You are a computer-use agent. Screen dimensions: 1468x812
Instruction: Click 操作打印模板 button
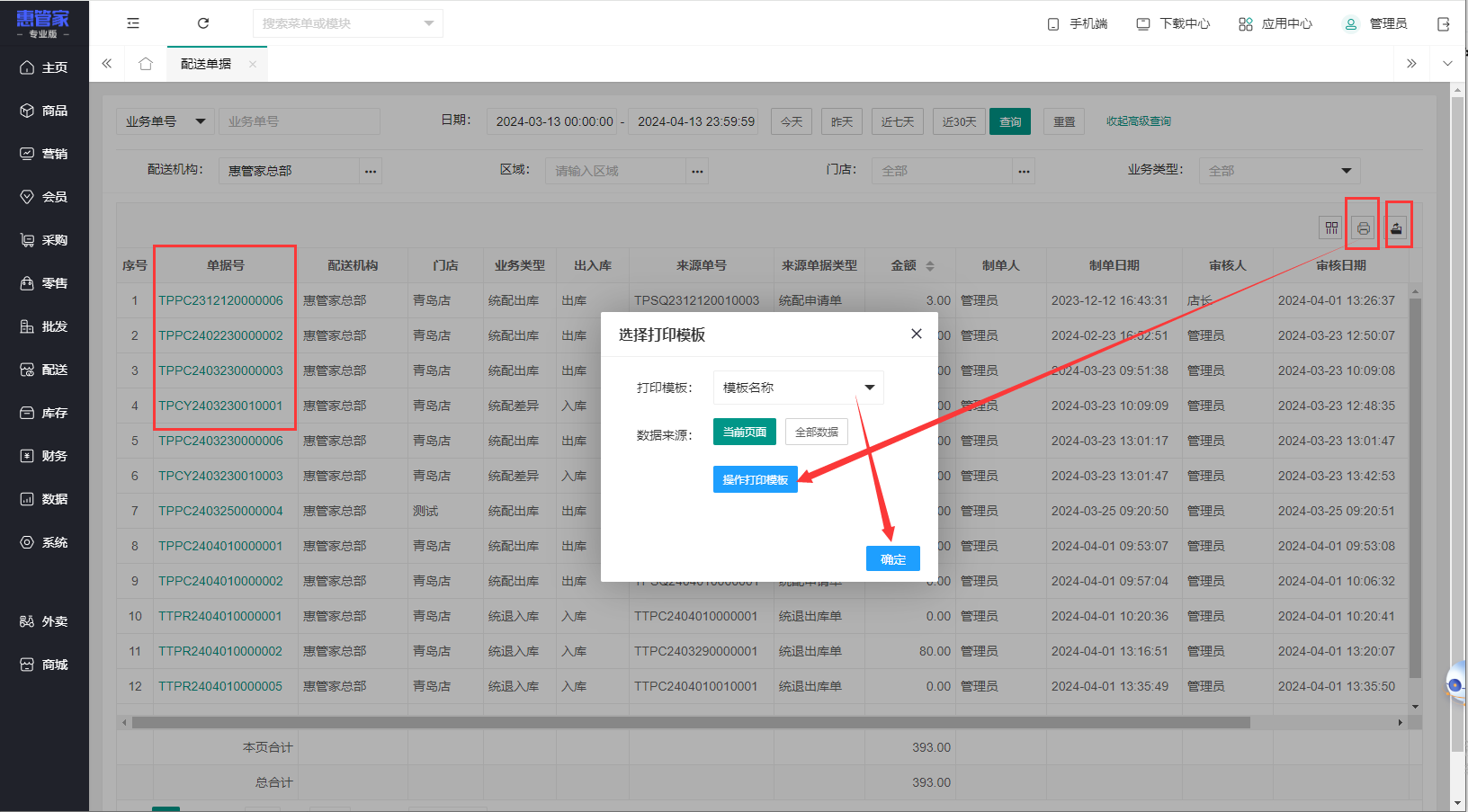click(x=756, y=480)
